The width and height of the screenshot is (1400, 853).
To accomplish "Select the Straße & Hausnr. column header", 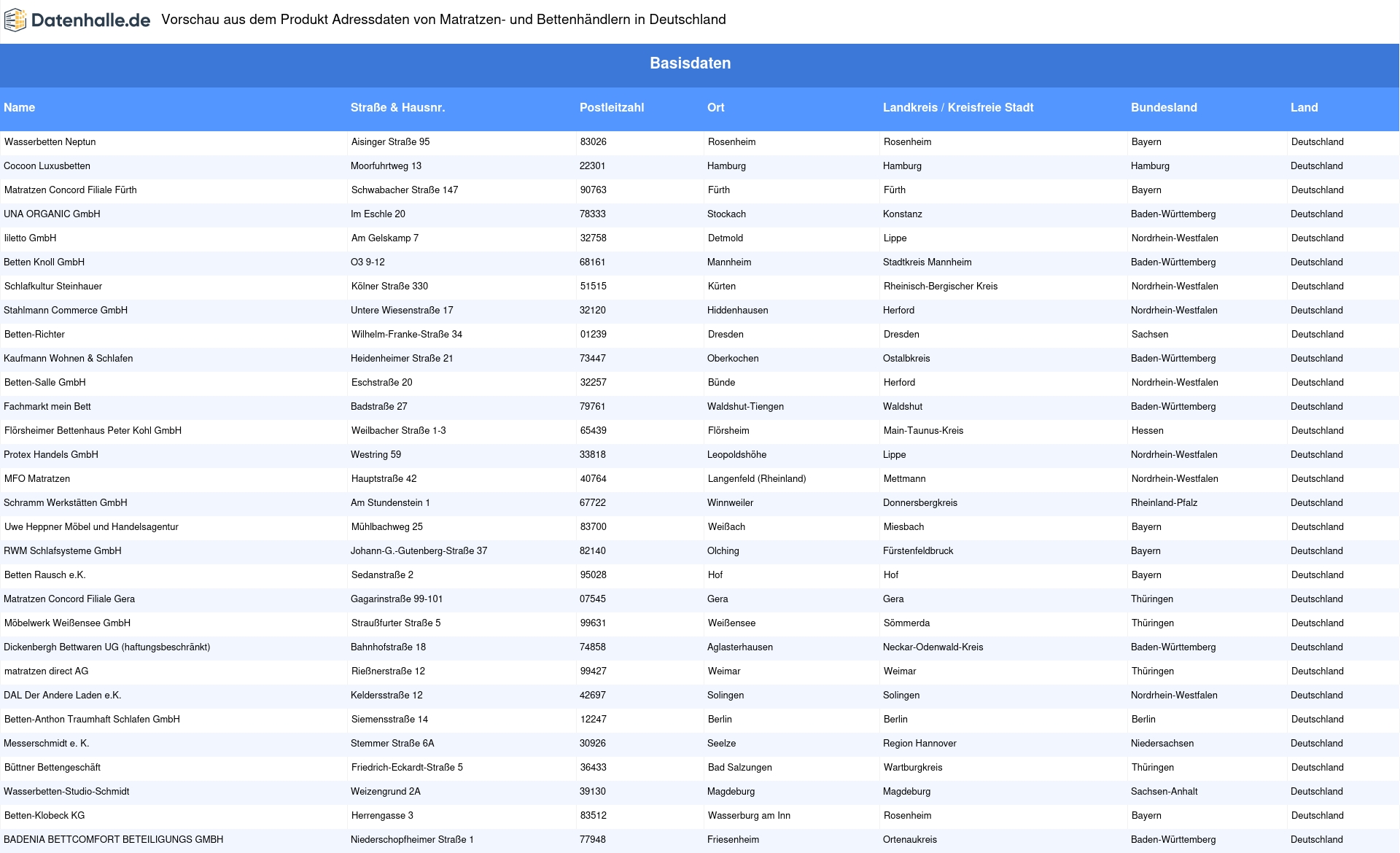I will pyautogui.click(x=397, y=108).
